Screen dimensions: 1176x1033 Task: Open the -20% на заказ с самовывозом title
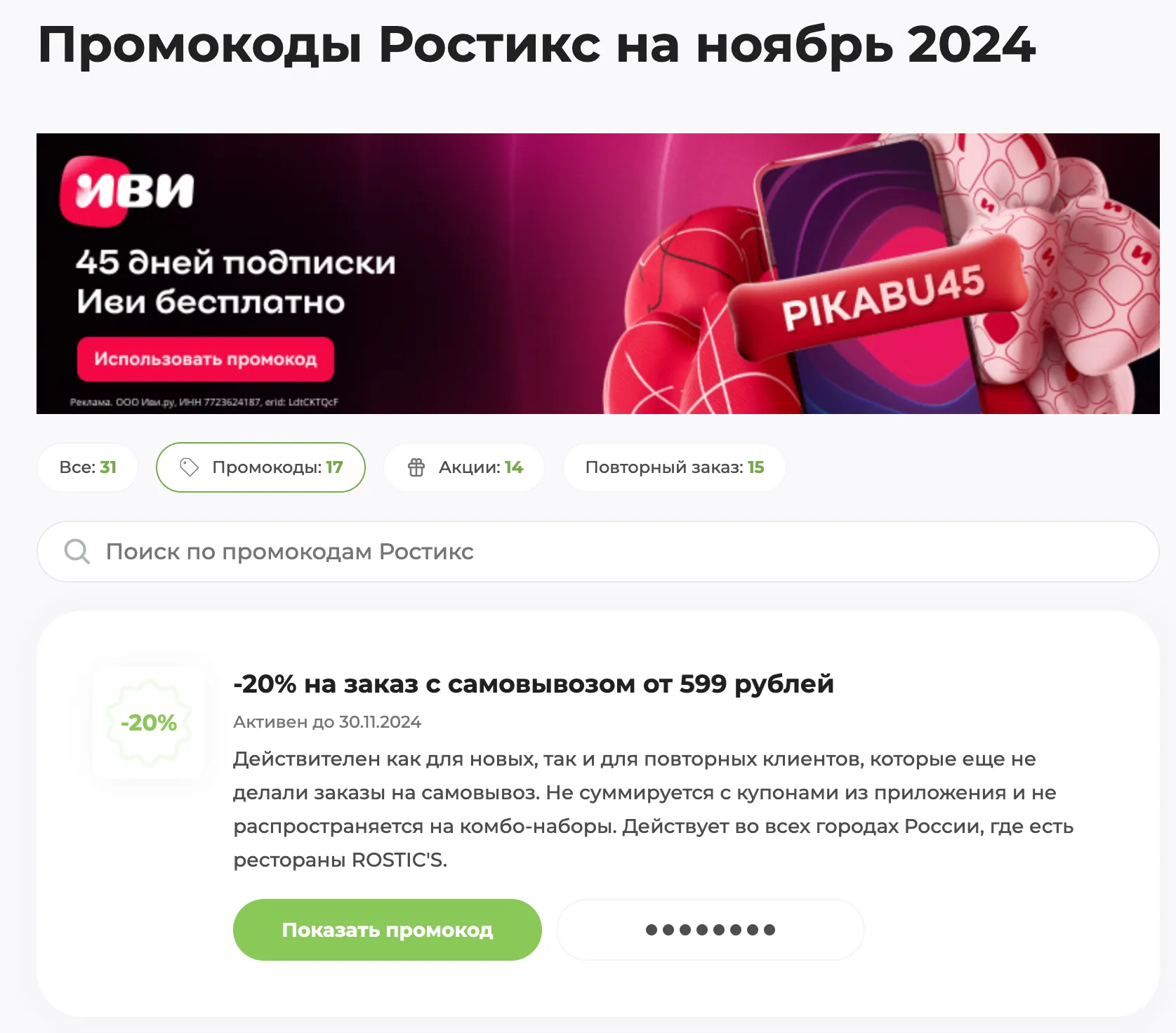point(534,684)
